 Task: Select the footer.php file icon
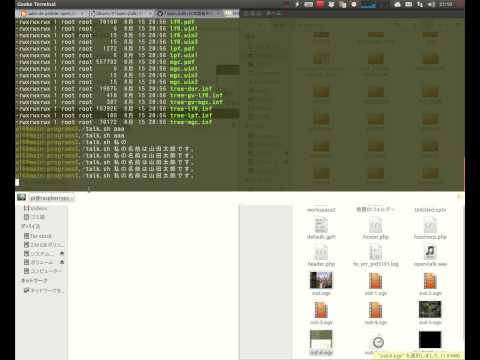click(376, 225)
